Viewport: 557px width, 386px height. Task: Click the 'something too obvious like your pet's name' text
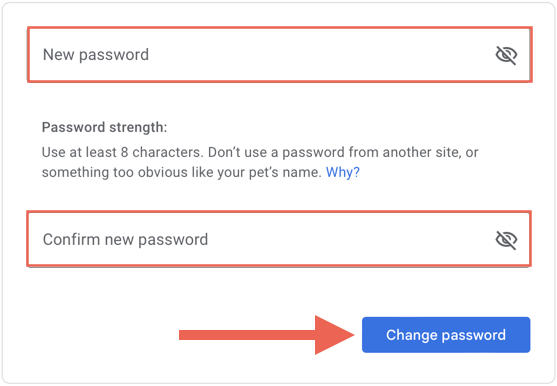(x=182, y=173)
